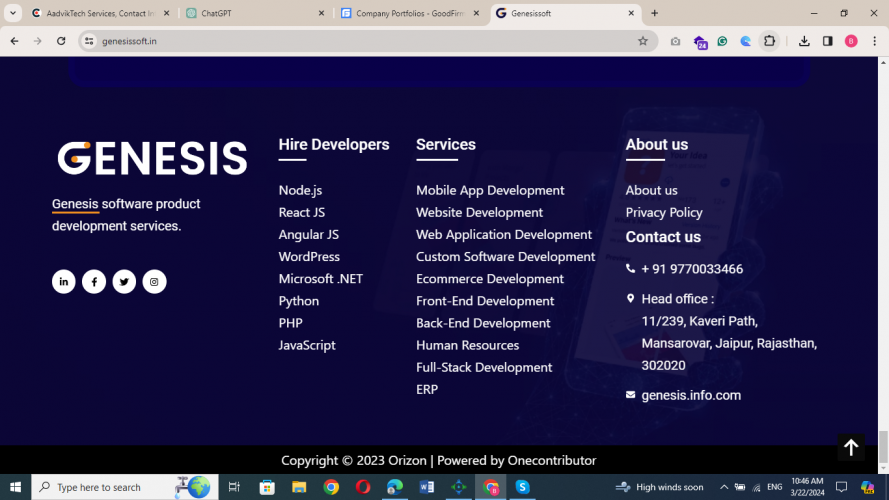Open the Windows Start menu
The width and height of the screenshot is (889, 500).
tap(15, 487)
